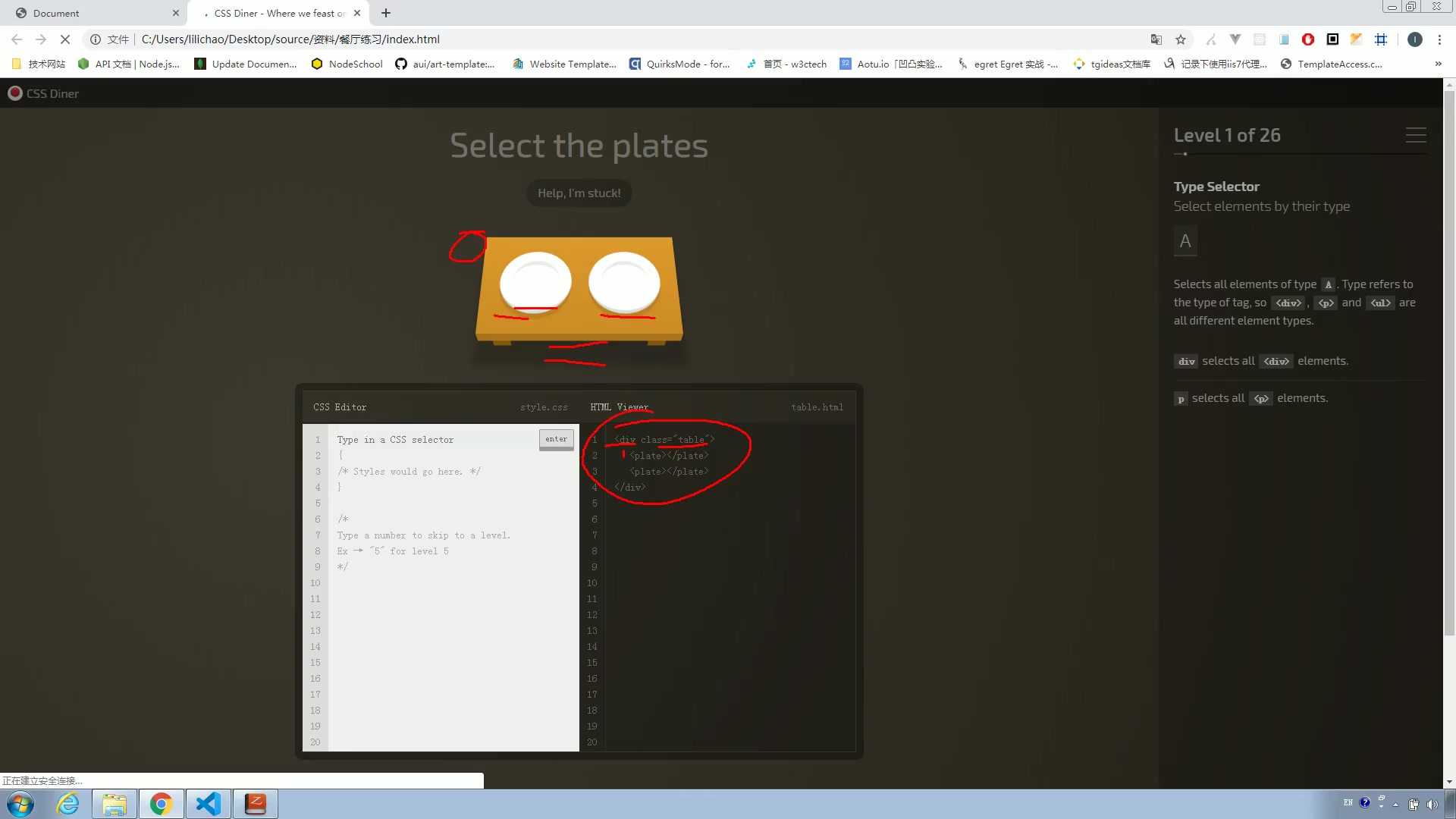Image resolution: width=1456 pixels, height=819 pixels.
Task: Open the crop grid screenshot extension
Action: tap(1381, 39)
